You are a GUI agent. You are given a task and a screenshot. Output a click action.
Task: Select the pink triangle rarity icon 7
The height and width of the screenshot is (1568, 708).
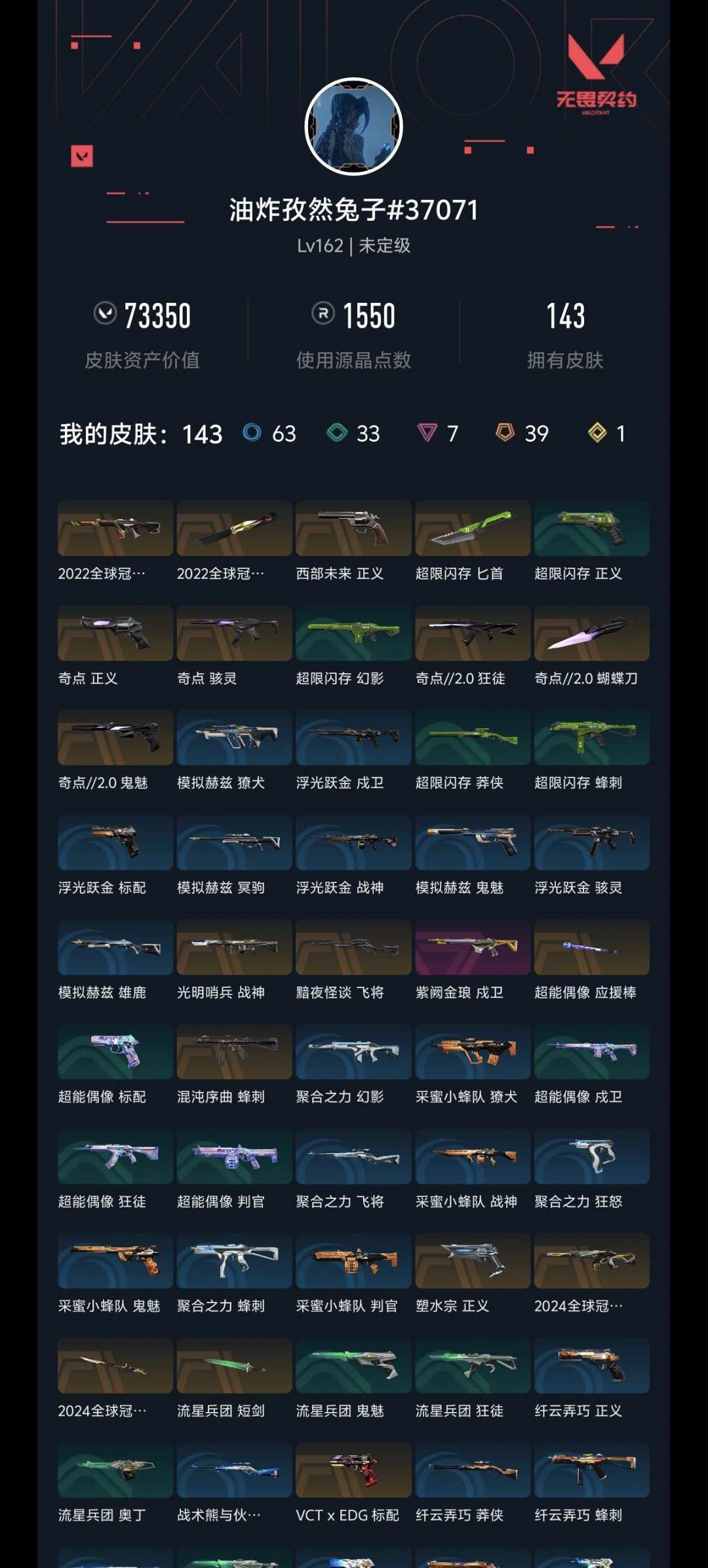(x=427, y=433)
